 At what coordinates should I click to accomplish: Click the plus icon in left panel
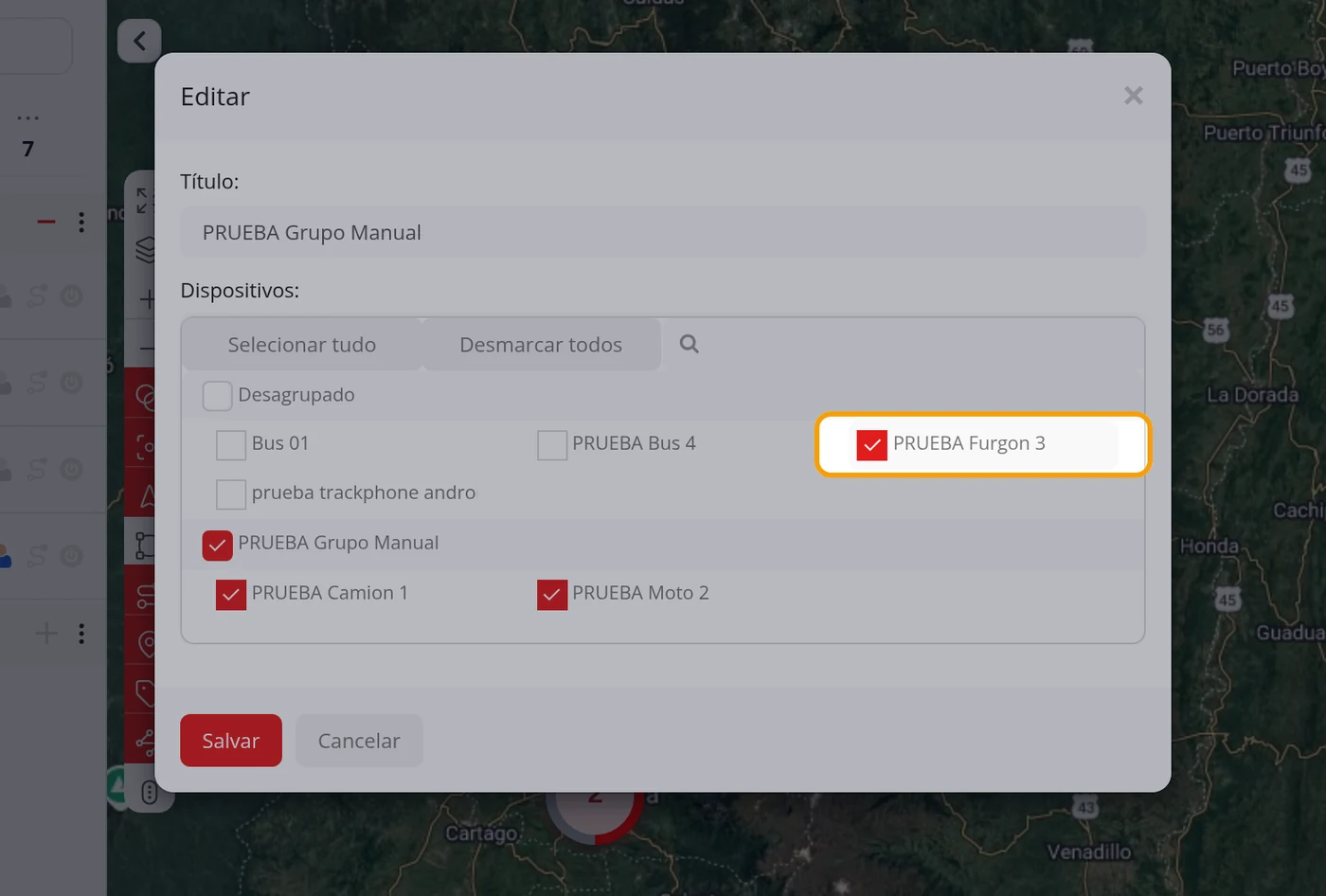[x=46, y=633]
